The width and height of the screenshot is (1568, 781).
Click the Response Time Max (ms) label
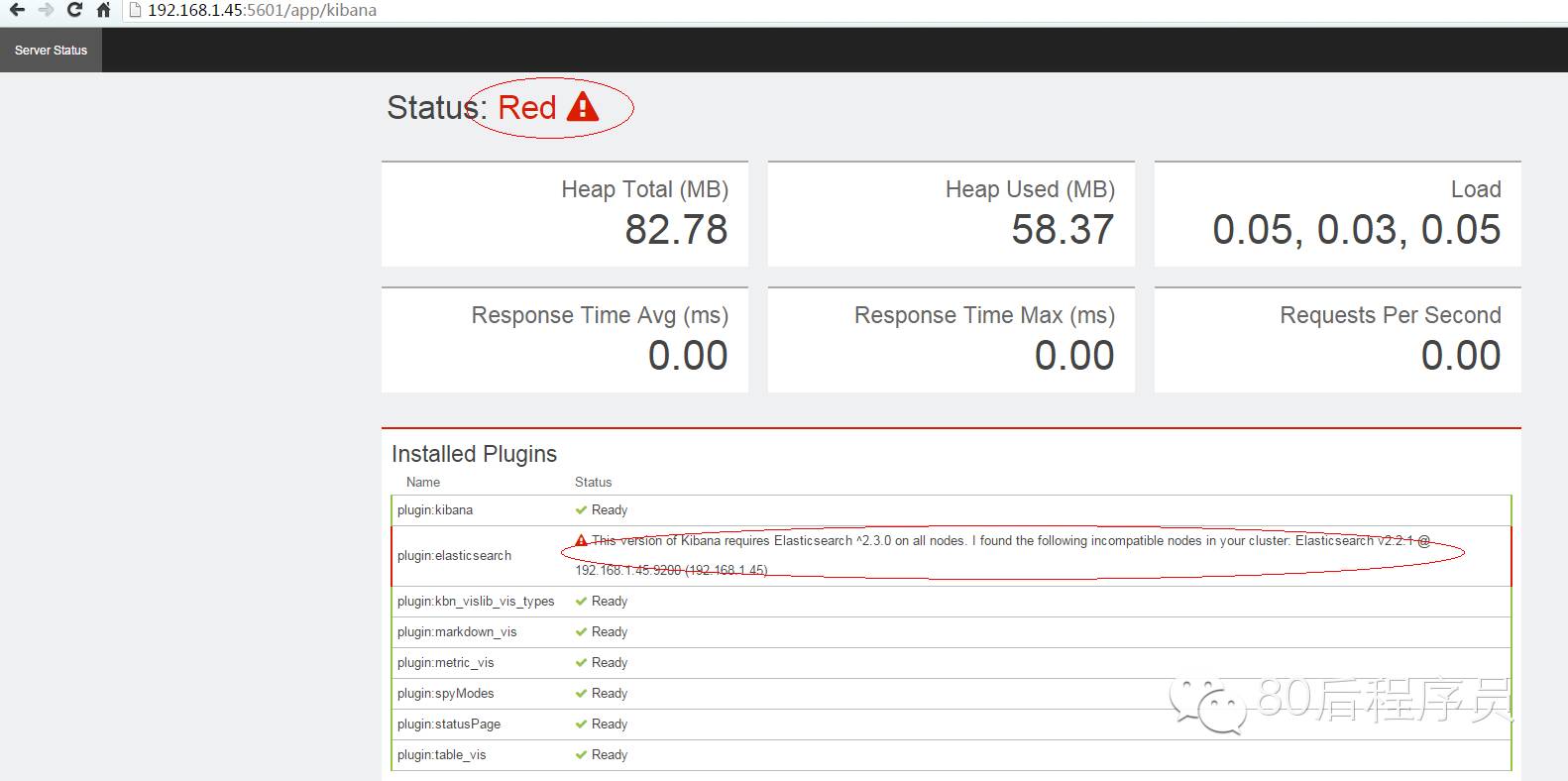tap(984, 315)
